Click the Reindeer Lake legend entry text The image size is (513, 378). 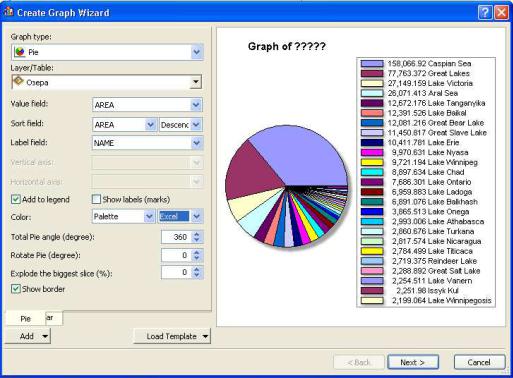pos(434,261)
